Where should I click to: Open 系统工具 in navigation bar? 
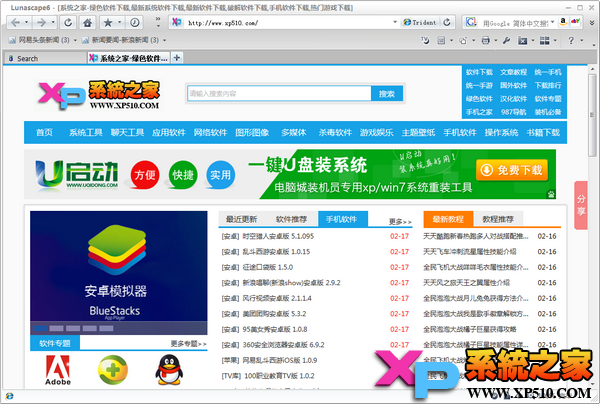point(86,133)
